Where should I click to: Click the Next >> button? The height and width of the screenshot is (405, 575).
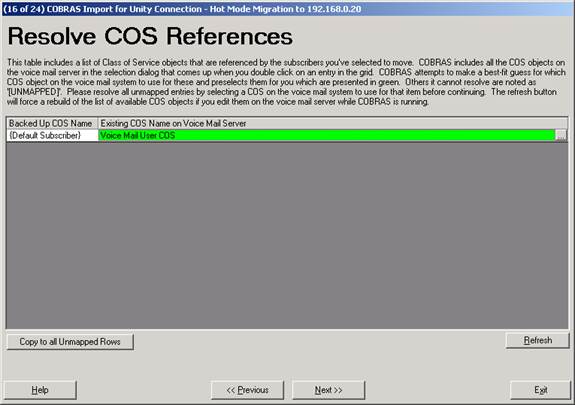click(329, 390)
